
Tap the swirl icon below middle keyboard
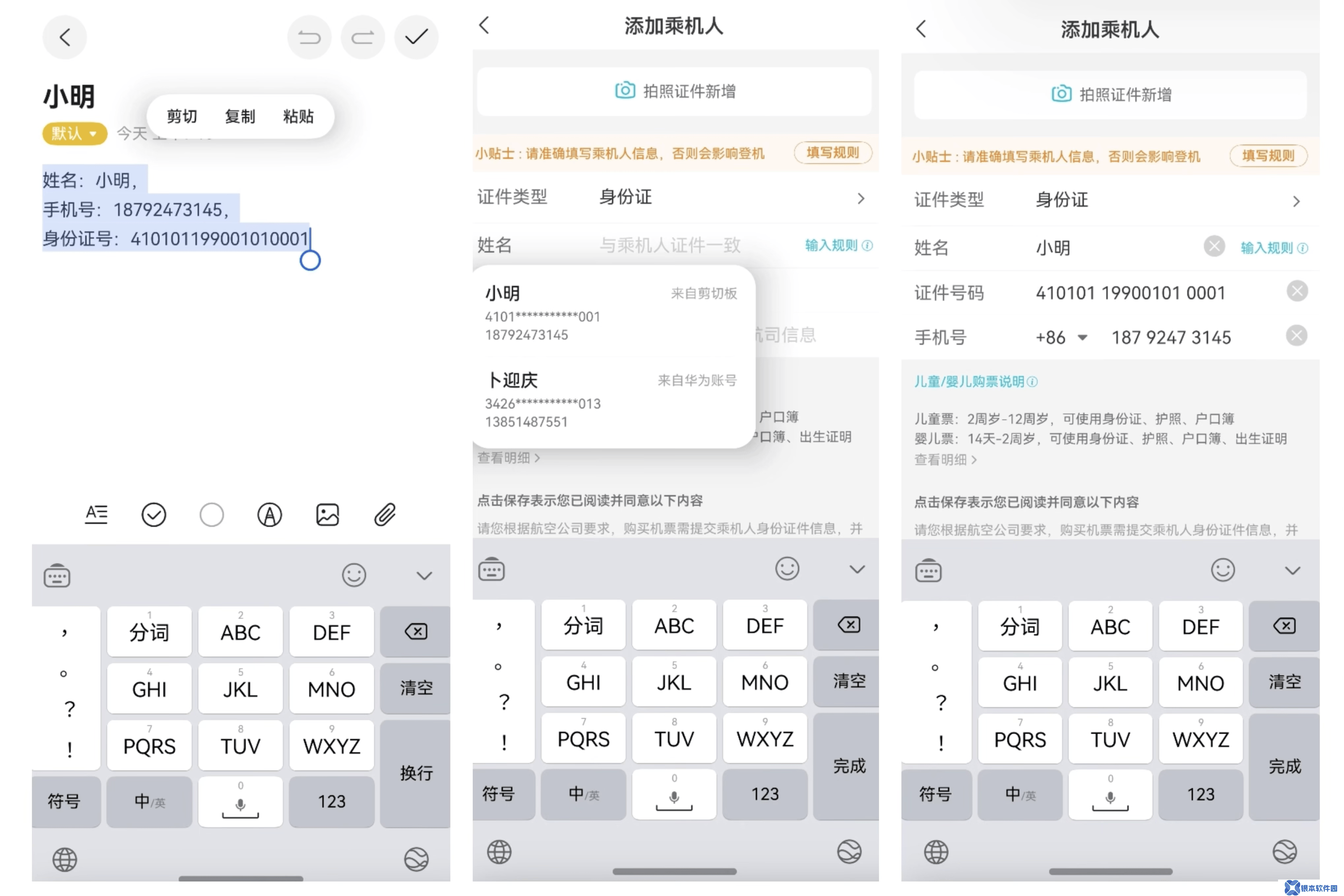tap(849, 852)
